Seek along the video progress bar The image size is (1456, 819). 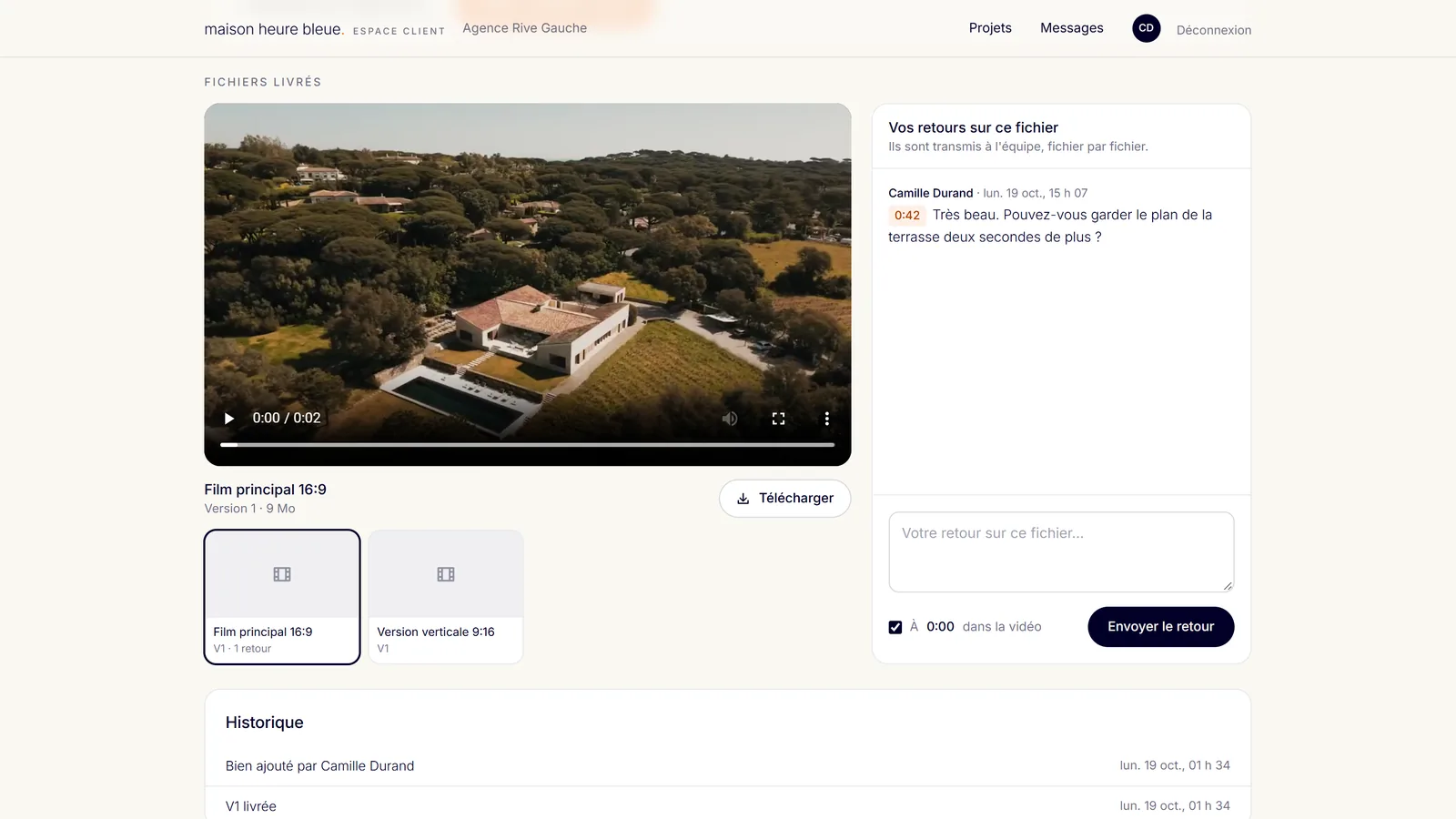pyautogui.click(x=527, y=445)
